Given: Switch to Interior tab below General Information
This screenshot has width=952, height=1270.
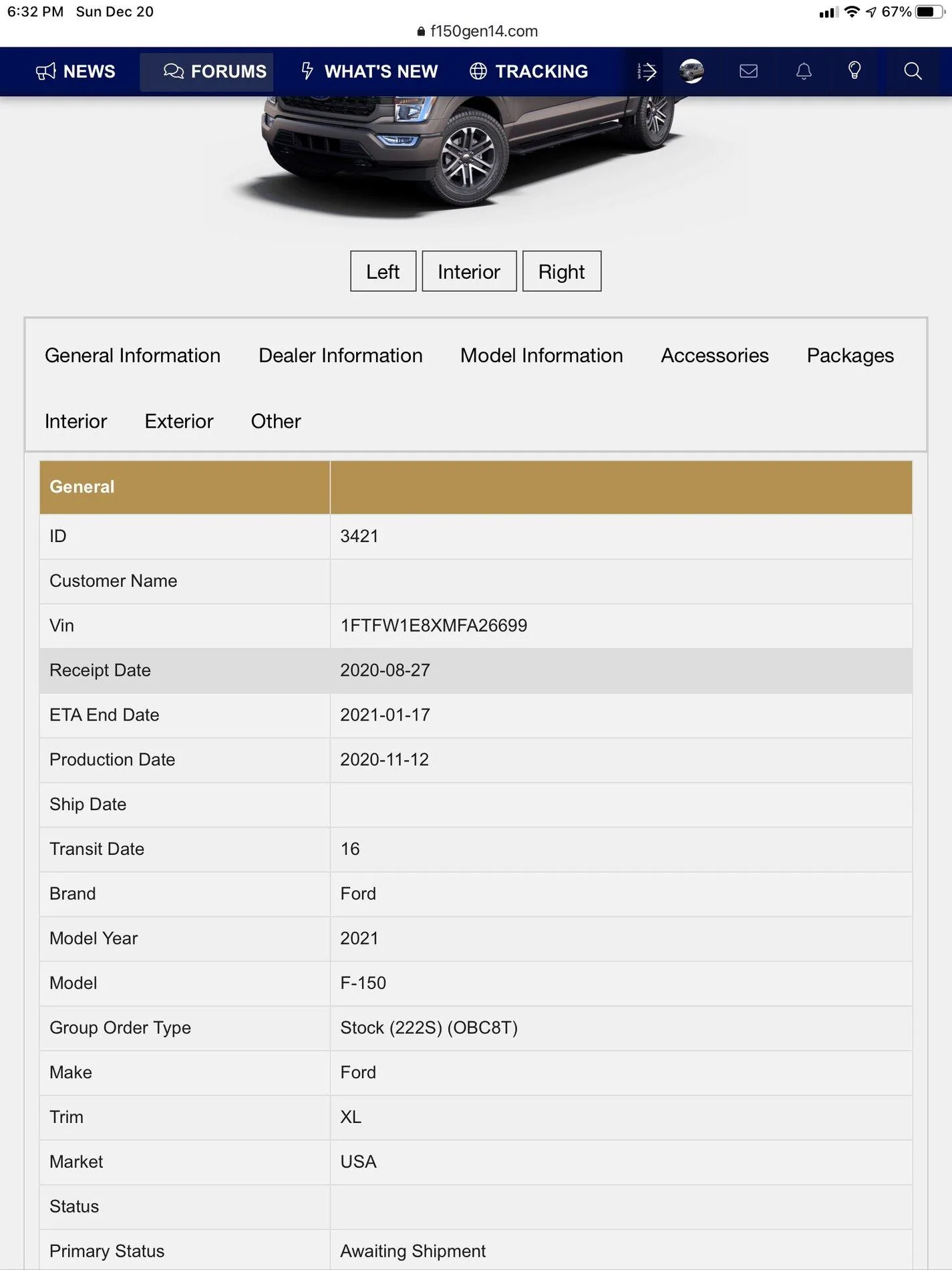Looking at the screenshot, I should (75, 421).
